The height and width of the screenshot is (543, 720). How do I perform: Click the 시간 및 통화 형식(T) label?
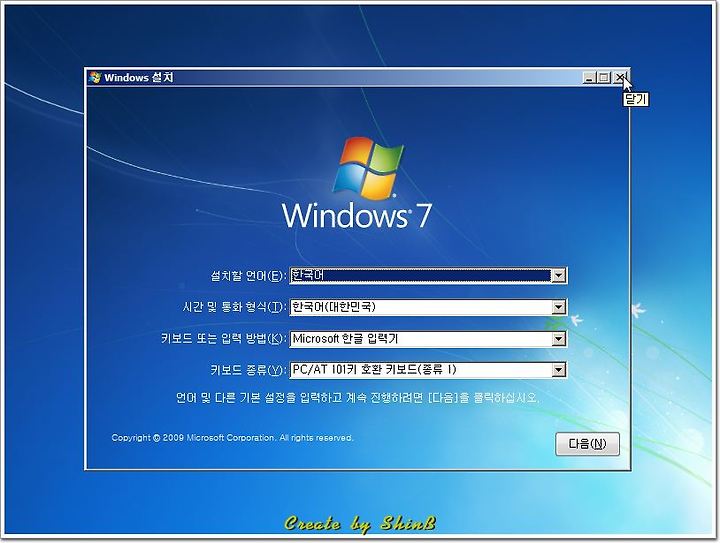234,307
